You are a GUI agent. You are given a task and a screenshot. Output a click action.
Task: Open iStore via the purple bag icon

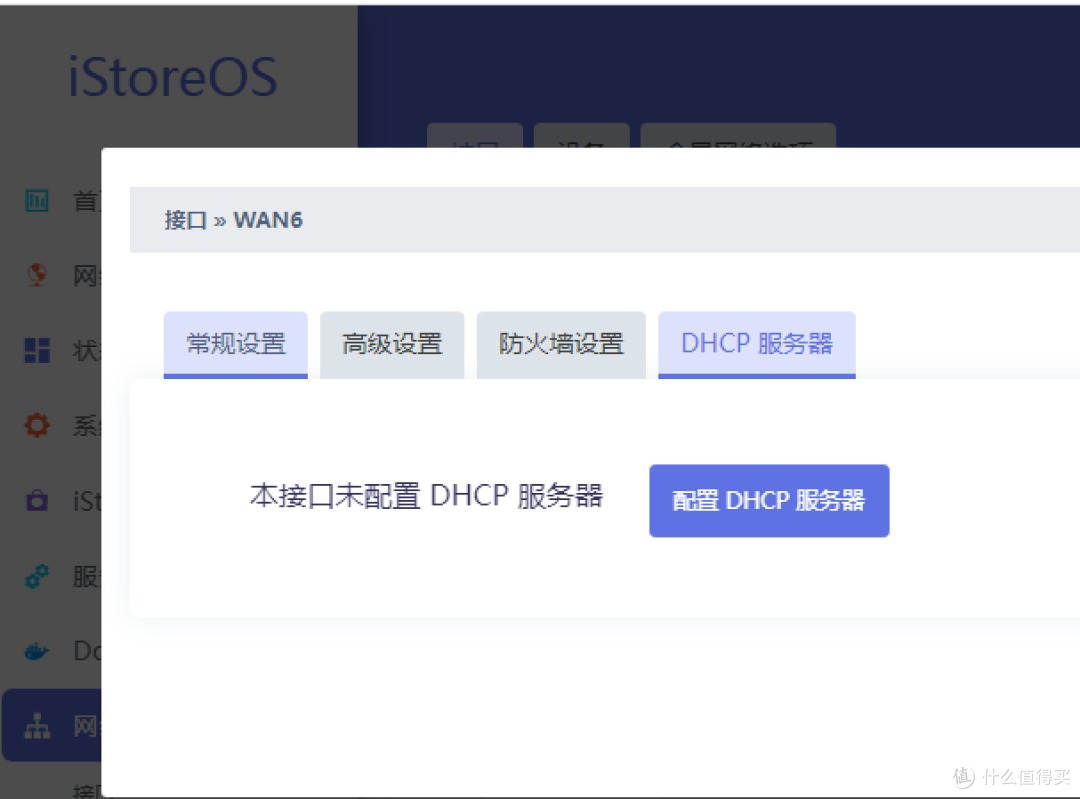point(37,500)
